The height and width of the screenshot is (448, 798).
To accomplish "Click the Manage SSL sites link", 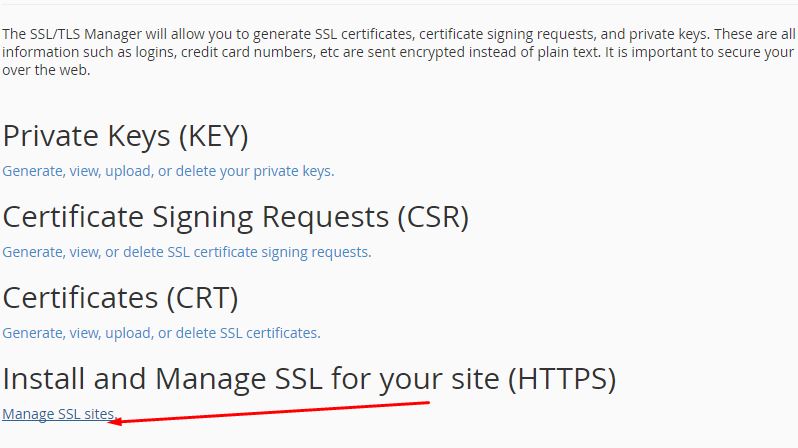I will (x=59, y=414).
